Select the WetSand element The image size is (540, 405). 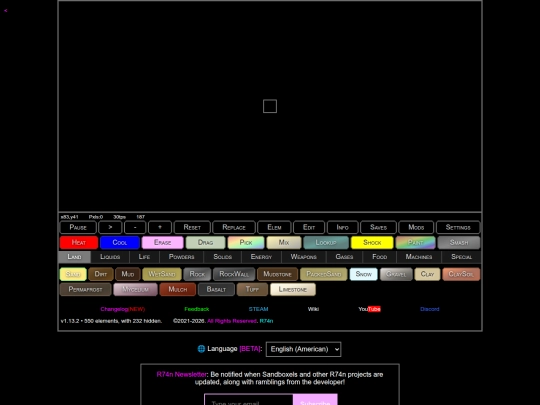pos(162,274)
